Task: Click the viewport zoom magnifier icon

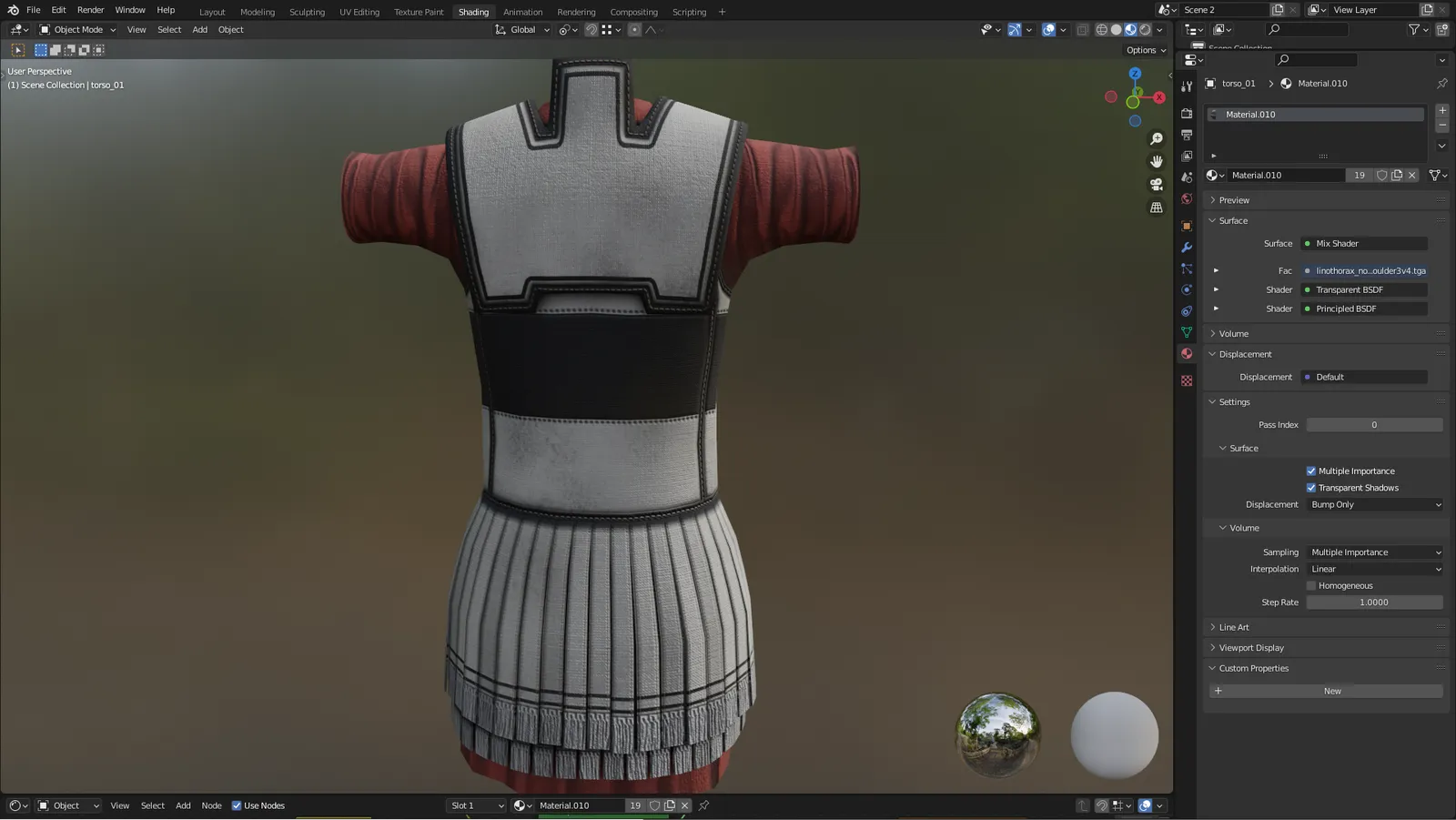Action: 1157,139
